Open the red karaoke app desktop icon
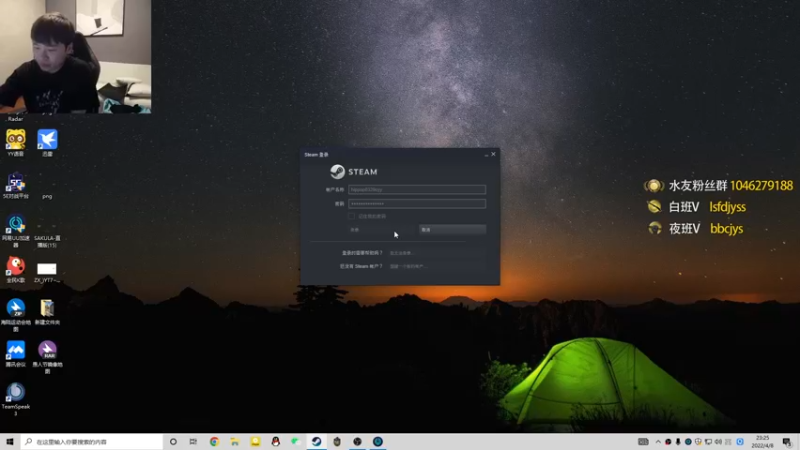Screen dimensions: 800x450 click(x=16, y=270)
